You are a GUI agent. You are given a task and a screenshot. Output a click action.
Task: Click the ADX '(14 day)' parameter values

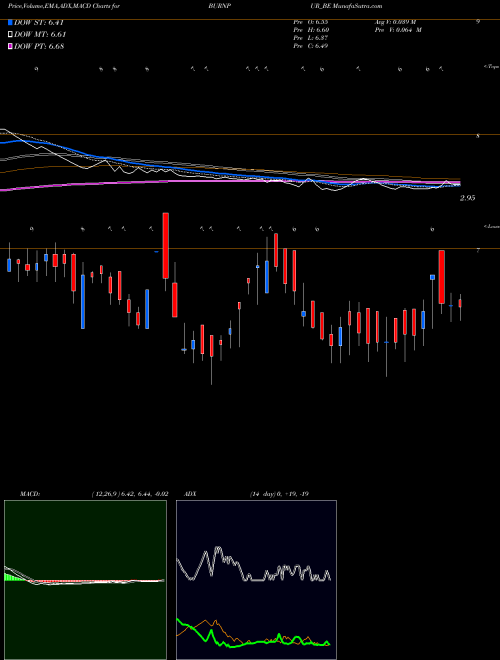click(279, 494)
